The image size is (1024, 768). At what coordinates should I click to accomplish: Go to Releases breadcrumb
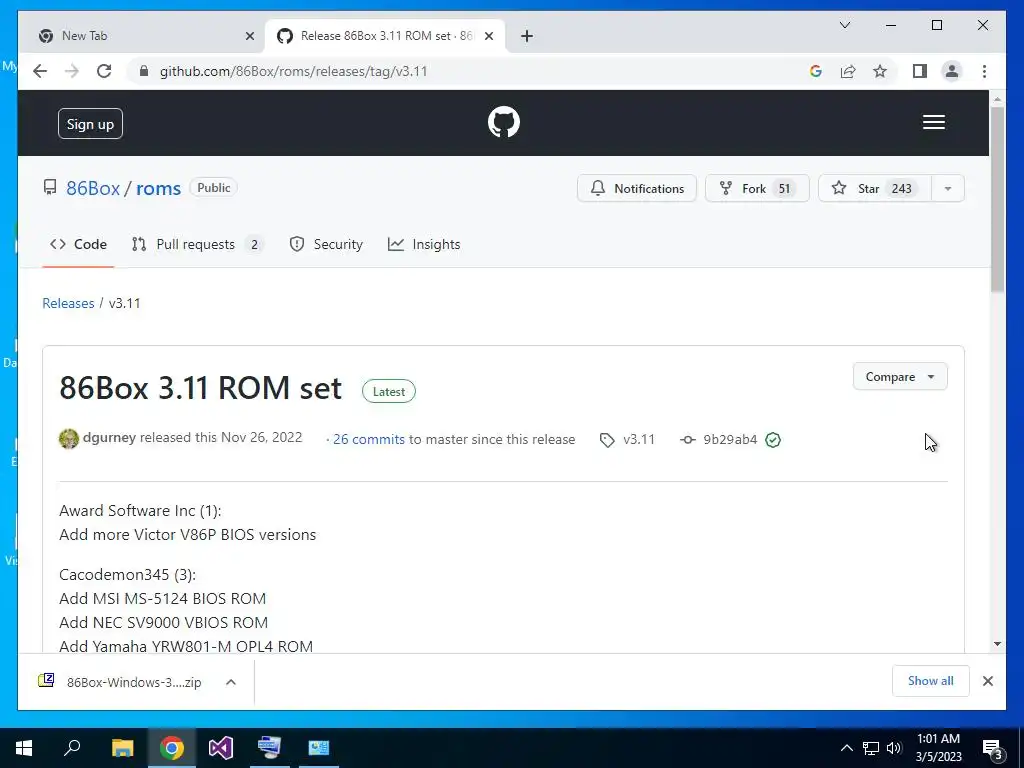click(x=68, y=303)
